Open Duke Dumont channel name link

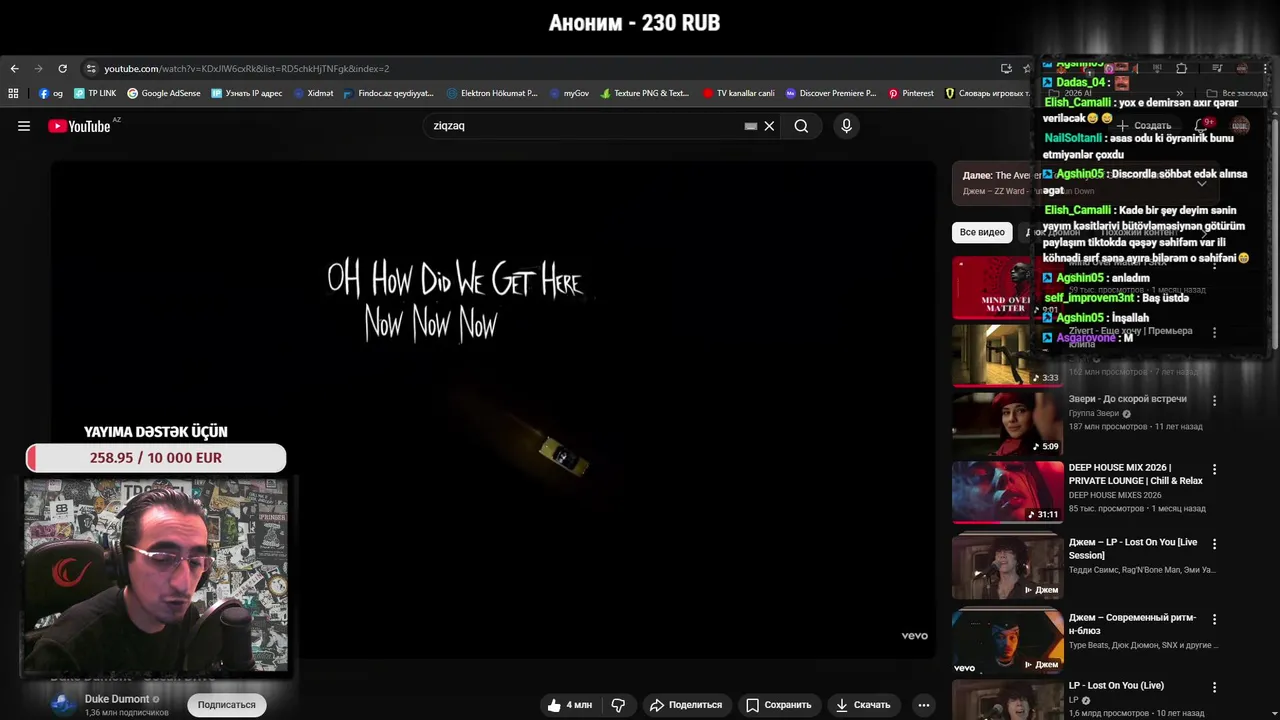click(117, 699)
